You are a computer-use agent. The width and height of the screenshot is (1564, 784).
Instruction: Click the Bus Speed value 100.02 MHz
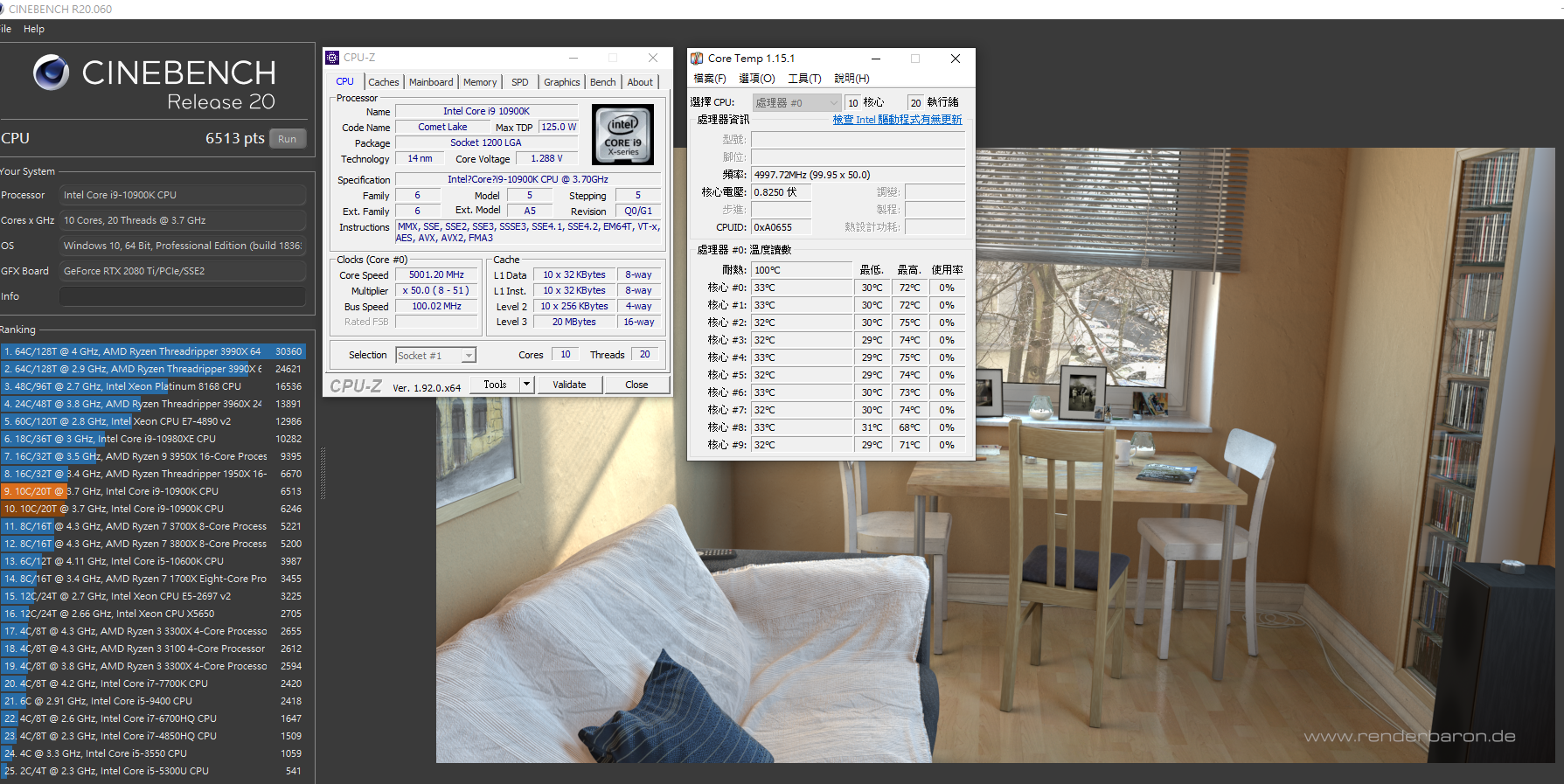[436, 306]
